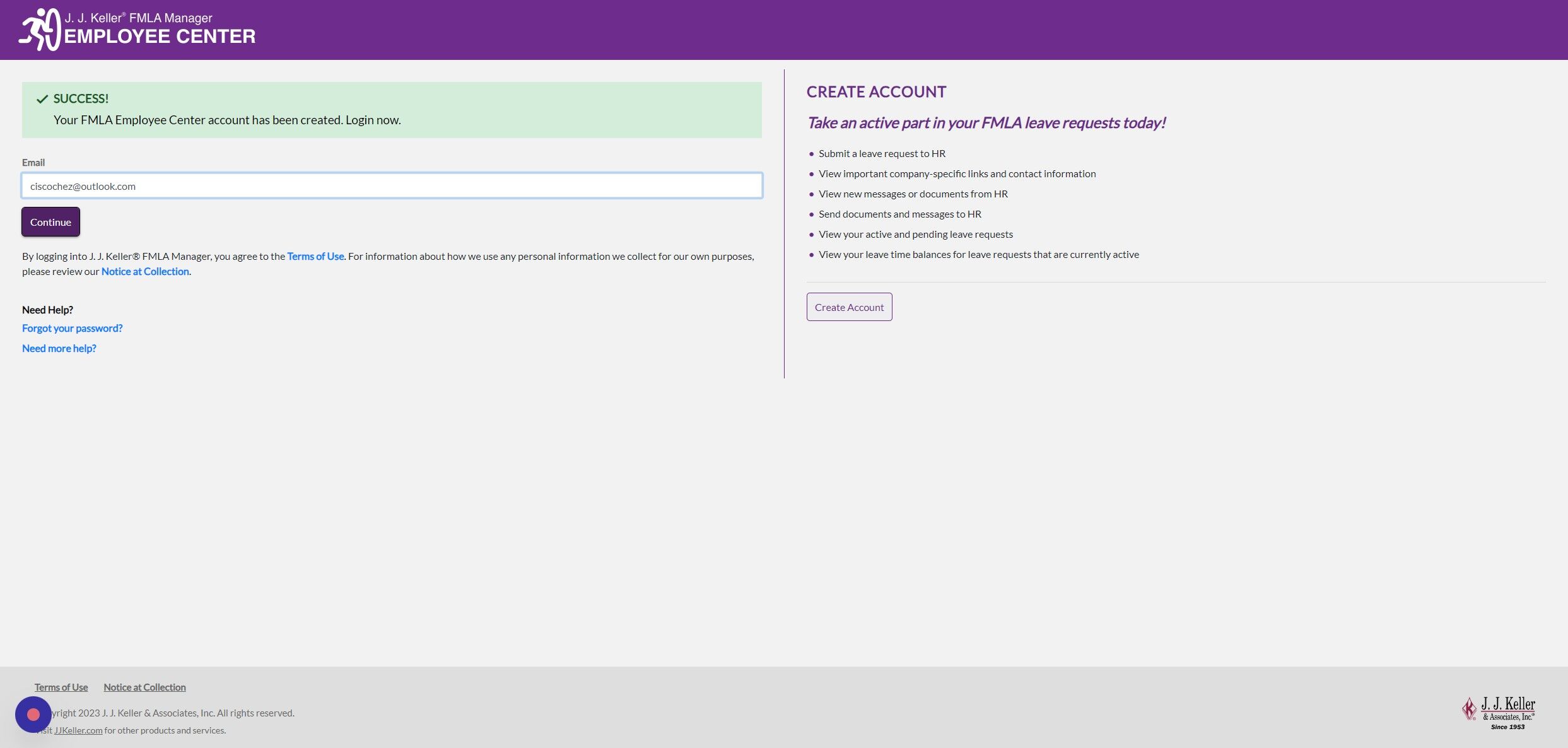
Task: Open footer Notice at Collection link
Action: coord(145,687)
